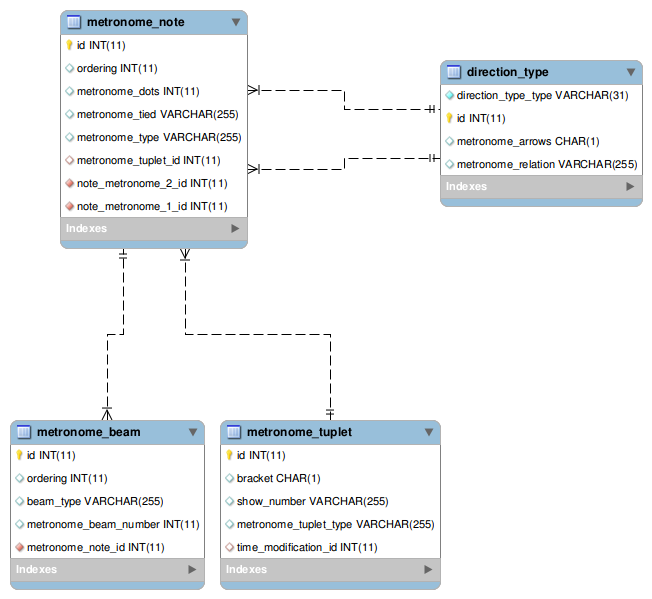Click the key icon beside direction_type id
The image size is (652, 599).
(x=449, y=118)
